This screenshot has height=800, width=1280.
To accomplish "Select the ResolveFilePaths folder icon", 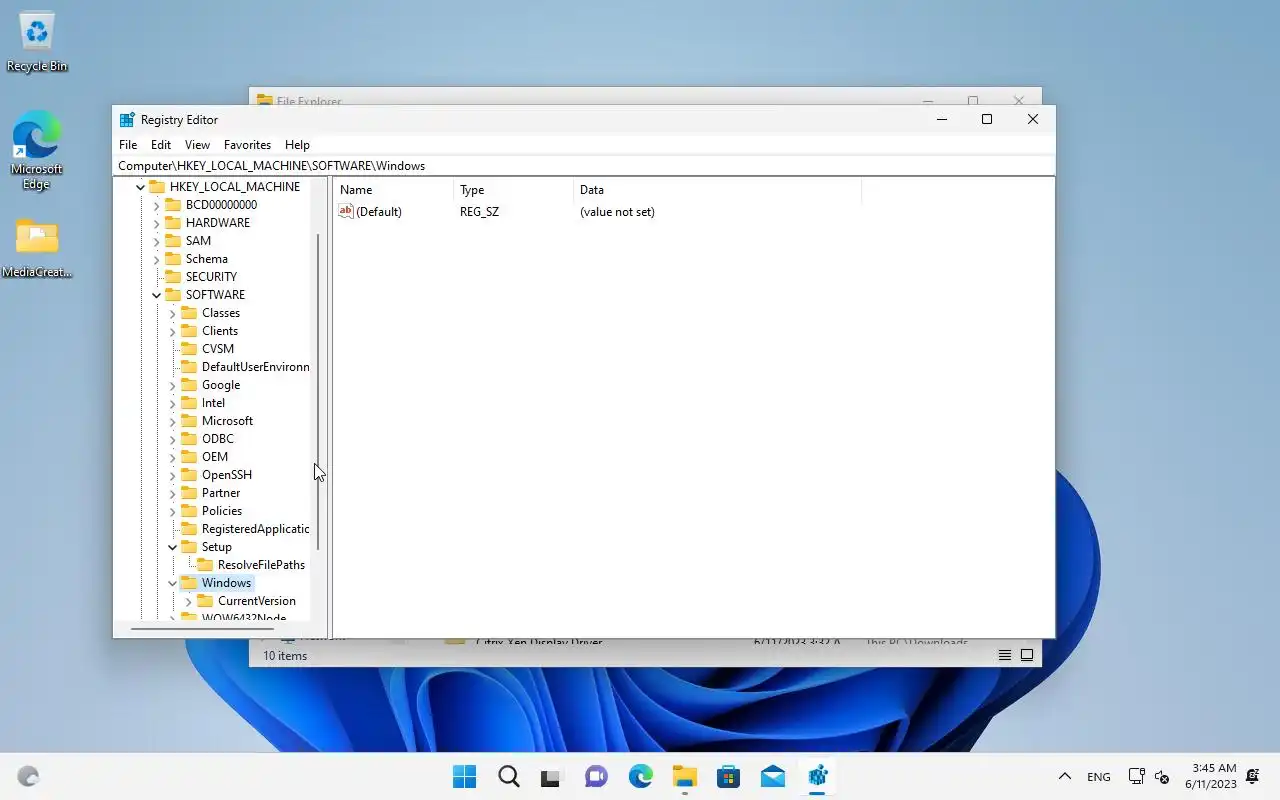I will point(205,565).
